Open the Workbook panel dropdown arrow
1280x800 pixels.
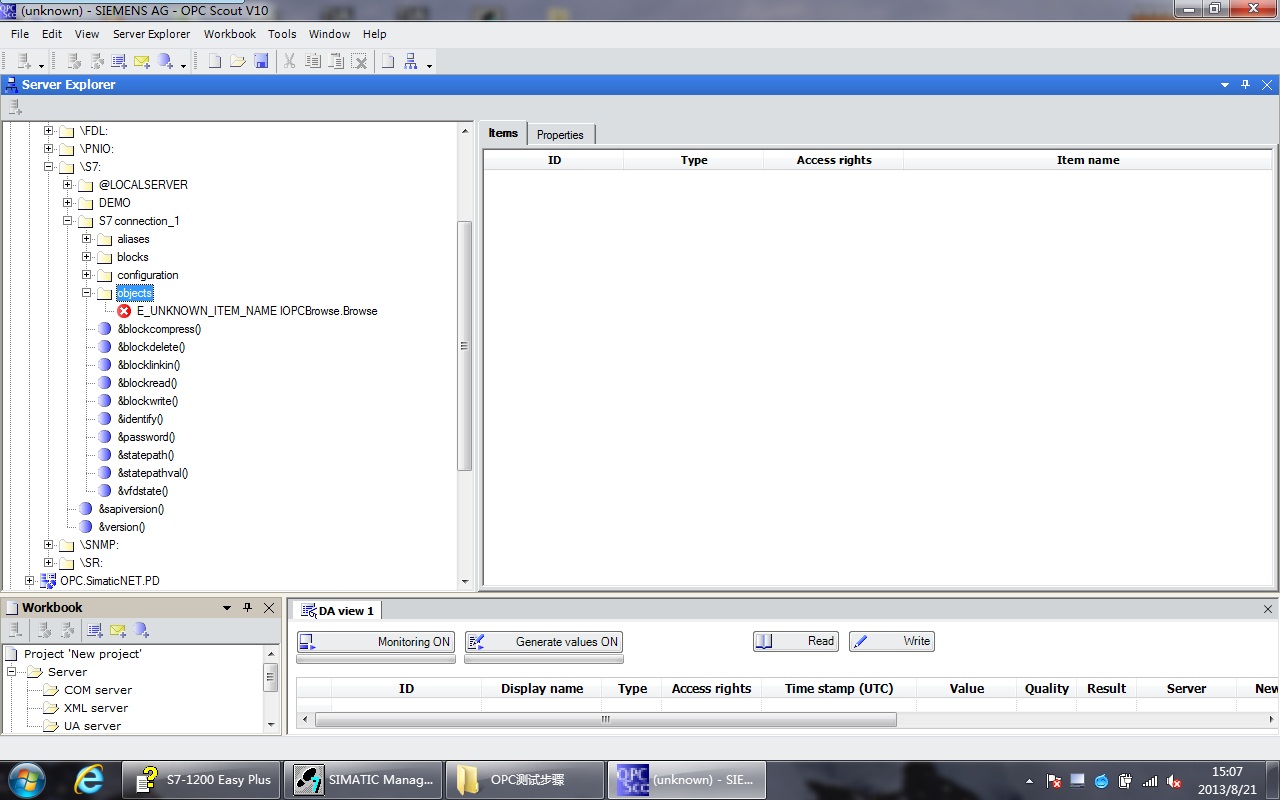point(227,607)
